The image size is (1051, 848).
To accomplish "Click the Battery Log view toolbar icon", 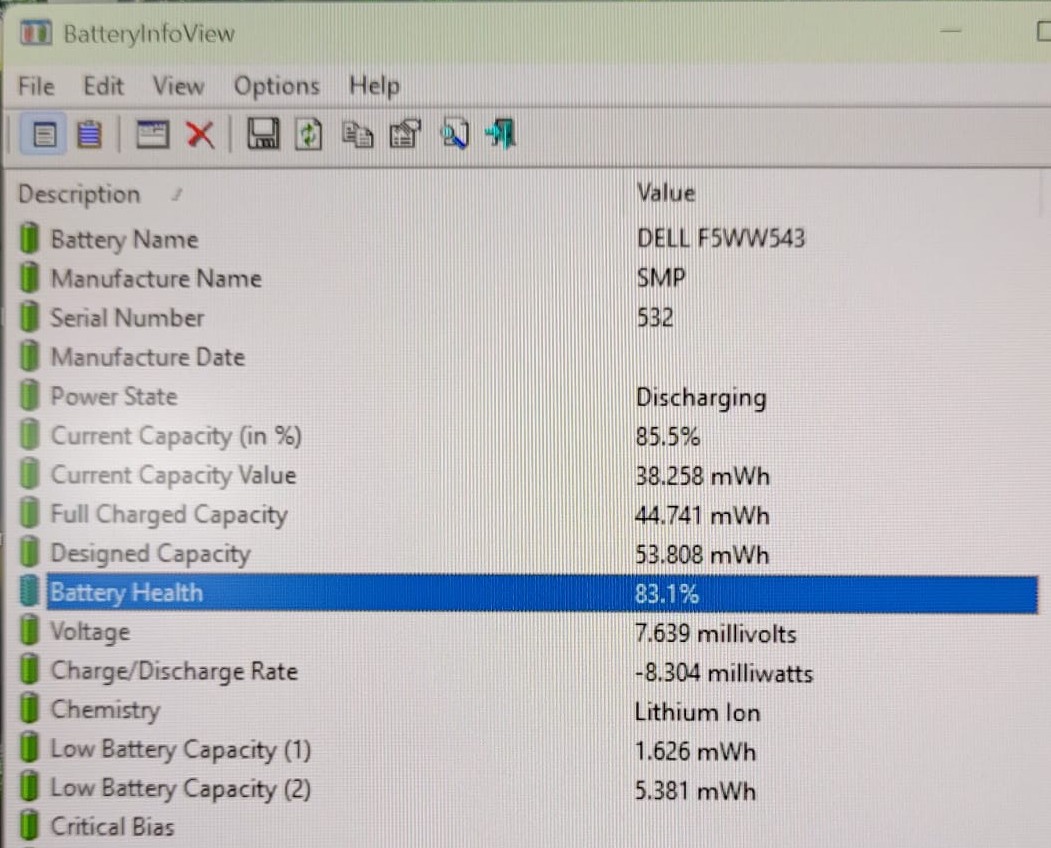I will coord(89,135).
